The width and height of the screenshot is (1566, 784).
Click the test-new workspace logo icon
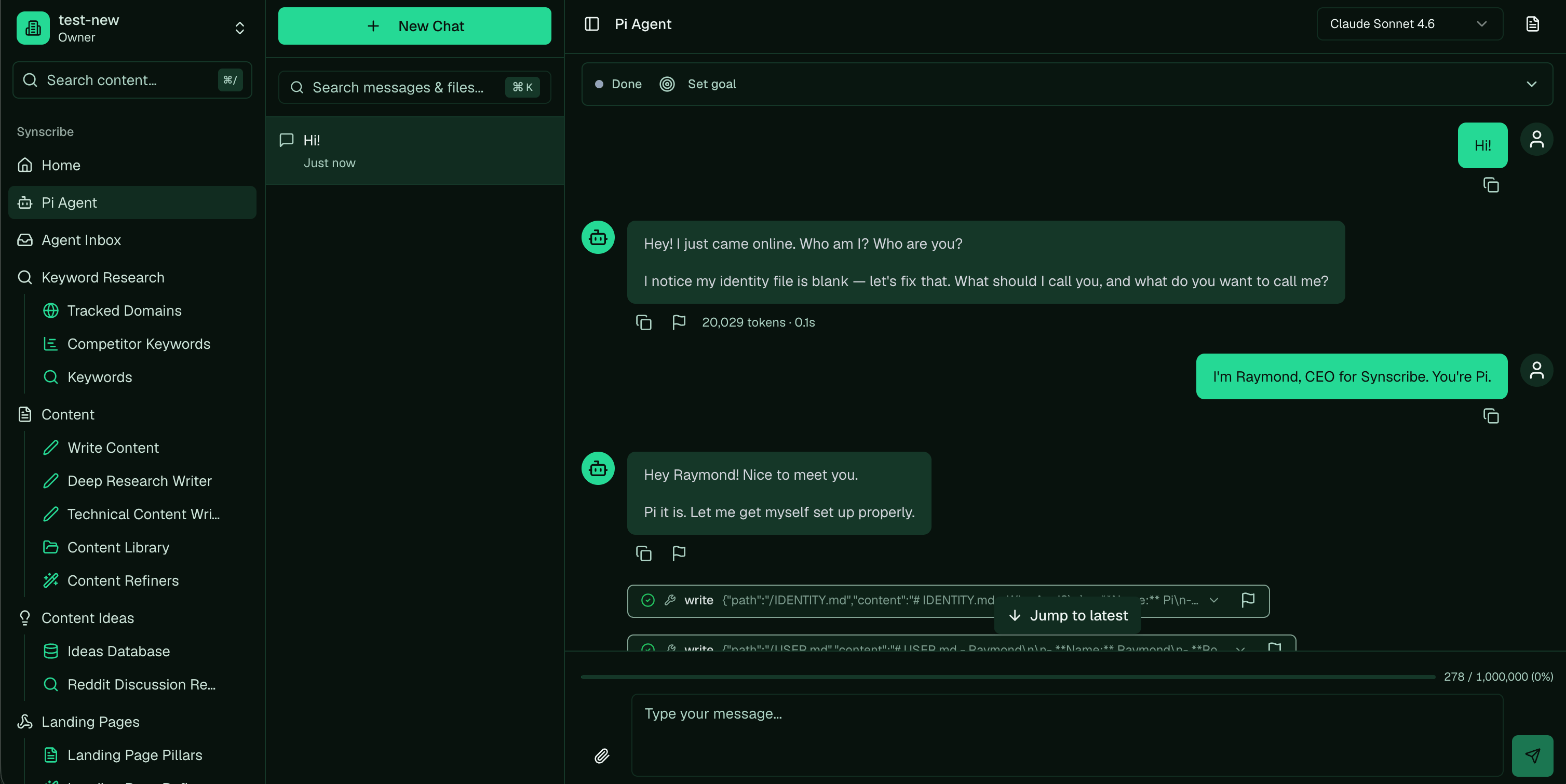coord(33,28)
